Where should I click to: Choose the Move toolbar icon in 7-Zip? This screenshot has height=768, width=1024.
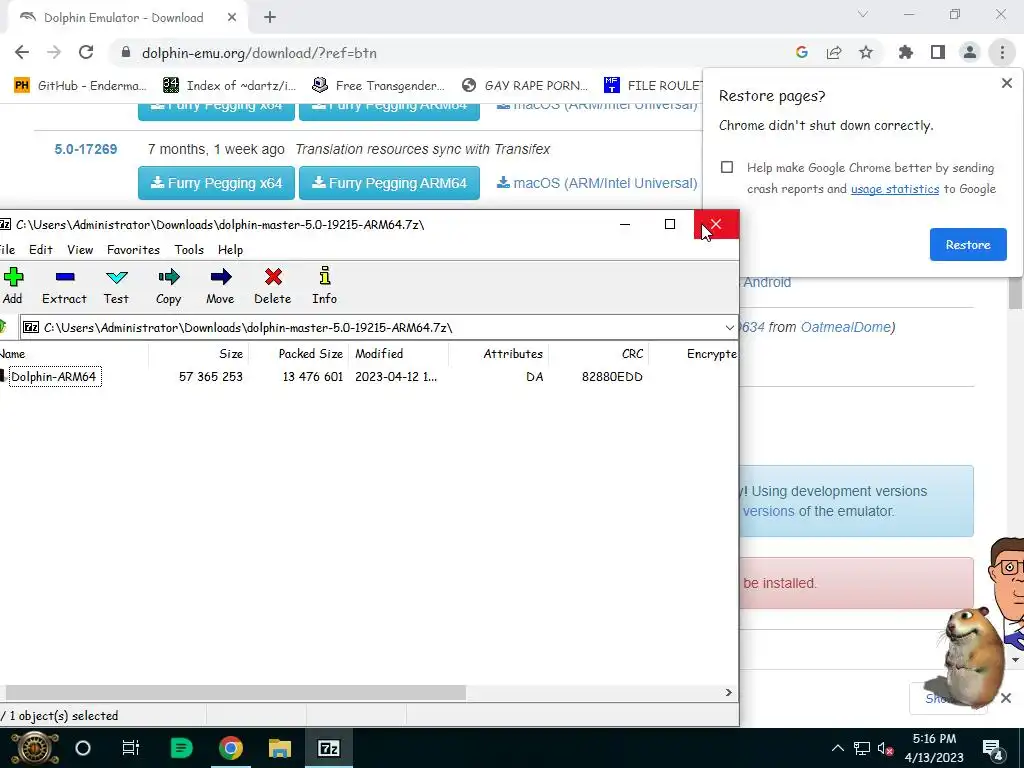coord(220,285)
